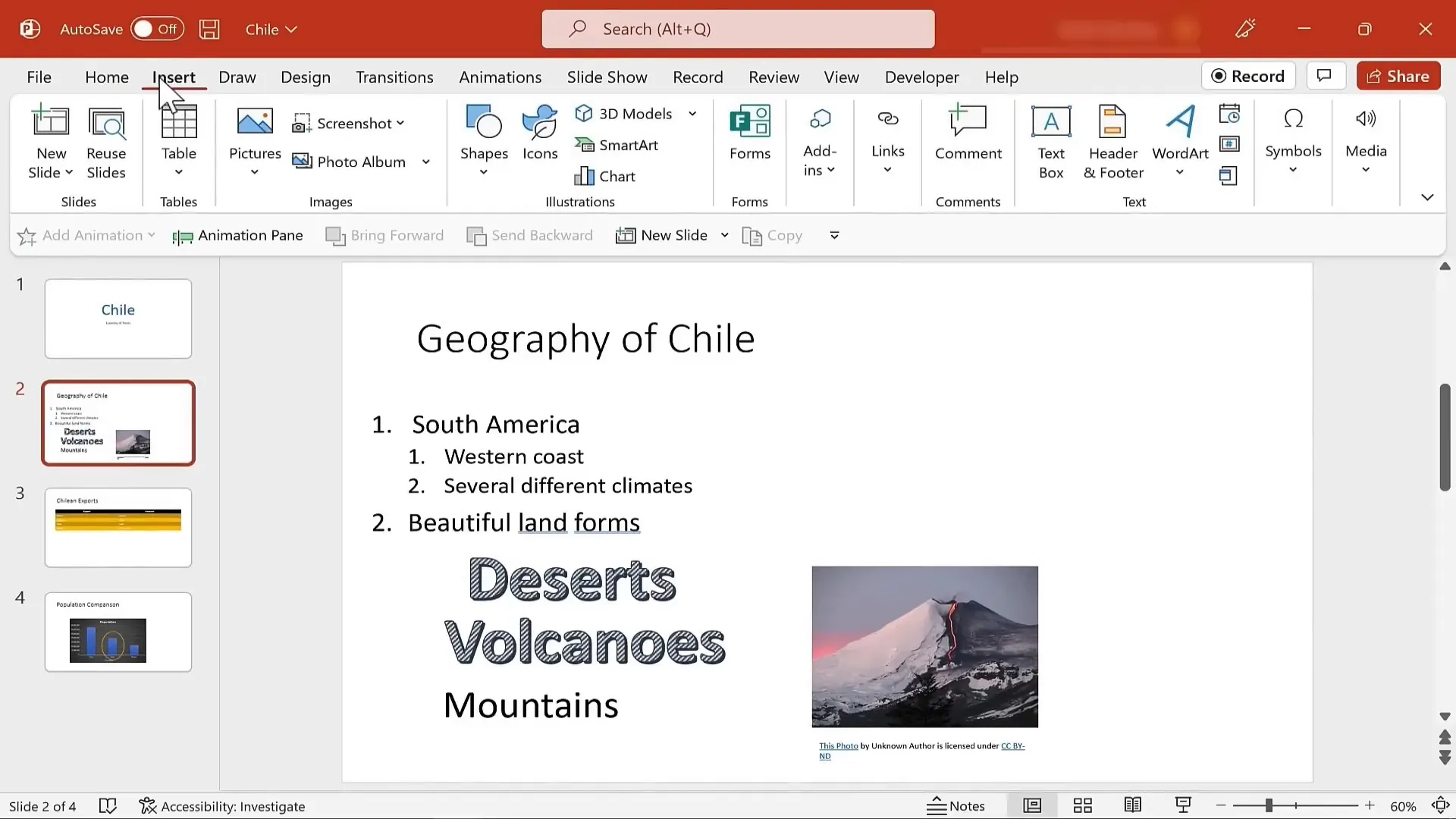Select slide 3 Chilean Exports thumbnail

118,528
